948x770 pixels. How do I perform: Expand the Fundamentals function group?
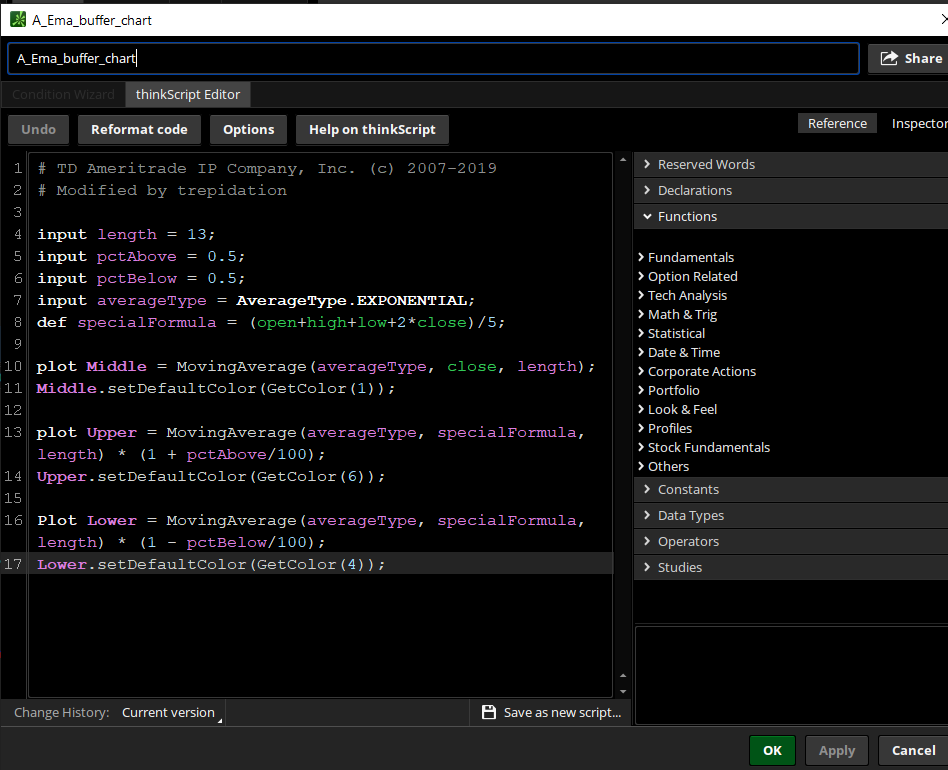(686, 257)
